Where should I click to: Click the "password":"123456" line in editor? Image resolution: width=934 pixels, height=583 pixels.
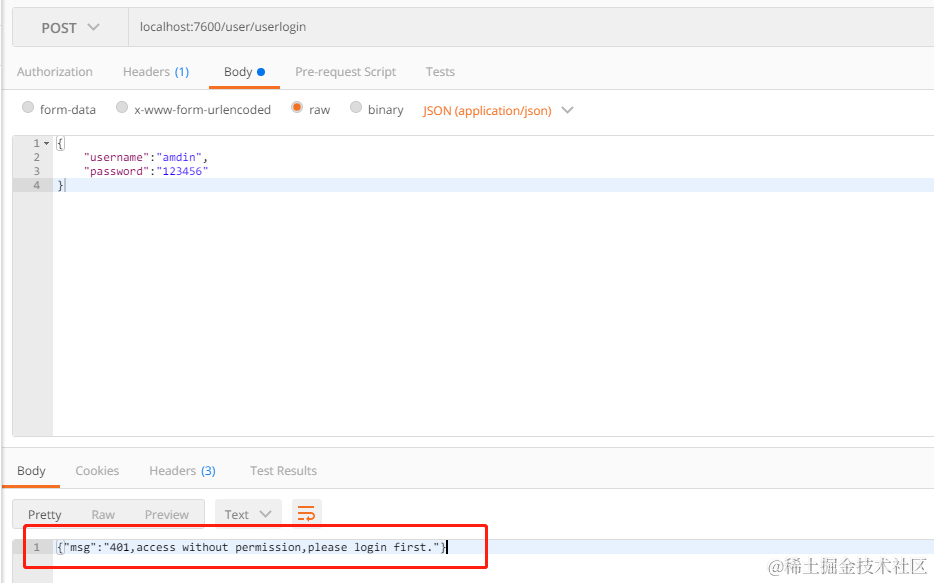[146, 172]
